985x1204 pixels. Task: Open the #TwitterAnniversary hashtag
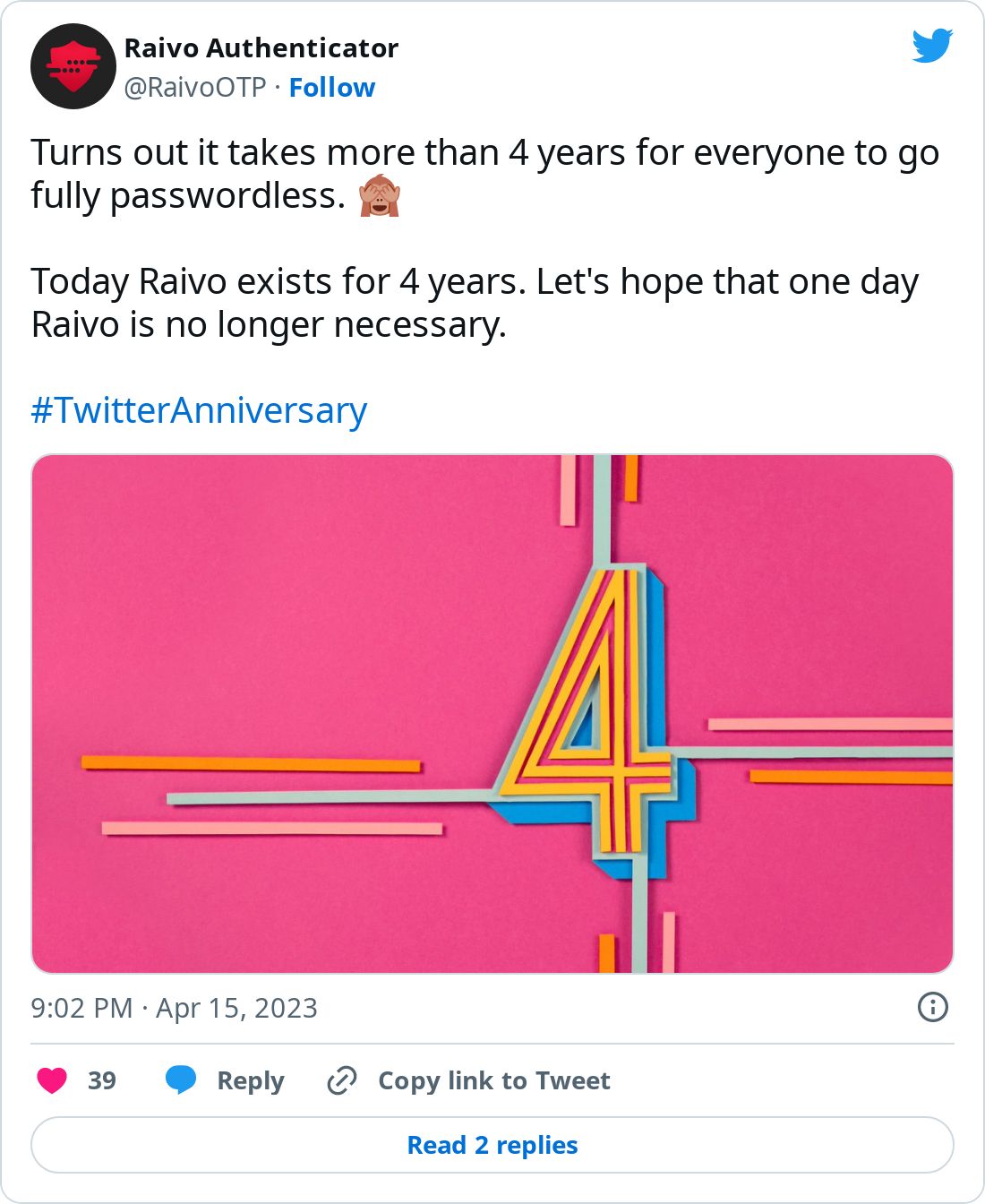199,410
